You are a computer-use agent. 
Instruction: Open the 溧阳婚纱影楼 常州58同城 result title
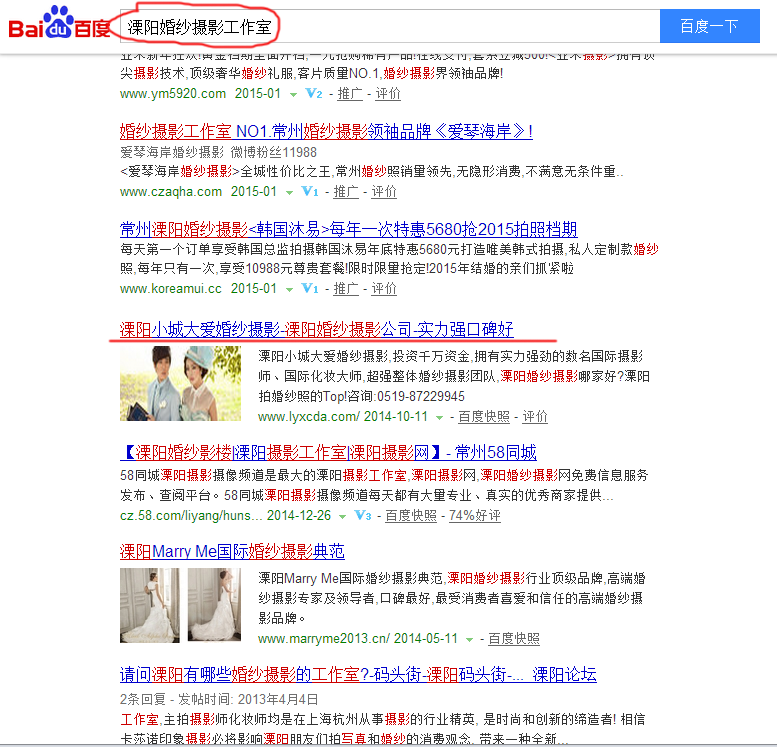point(328,452)
